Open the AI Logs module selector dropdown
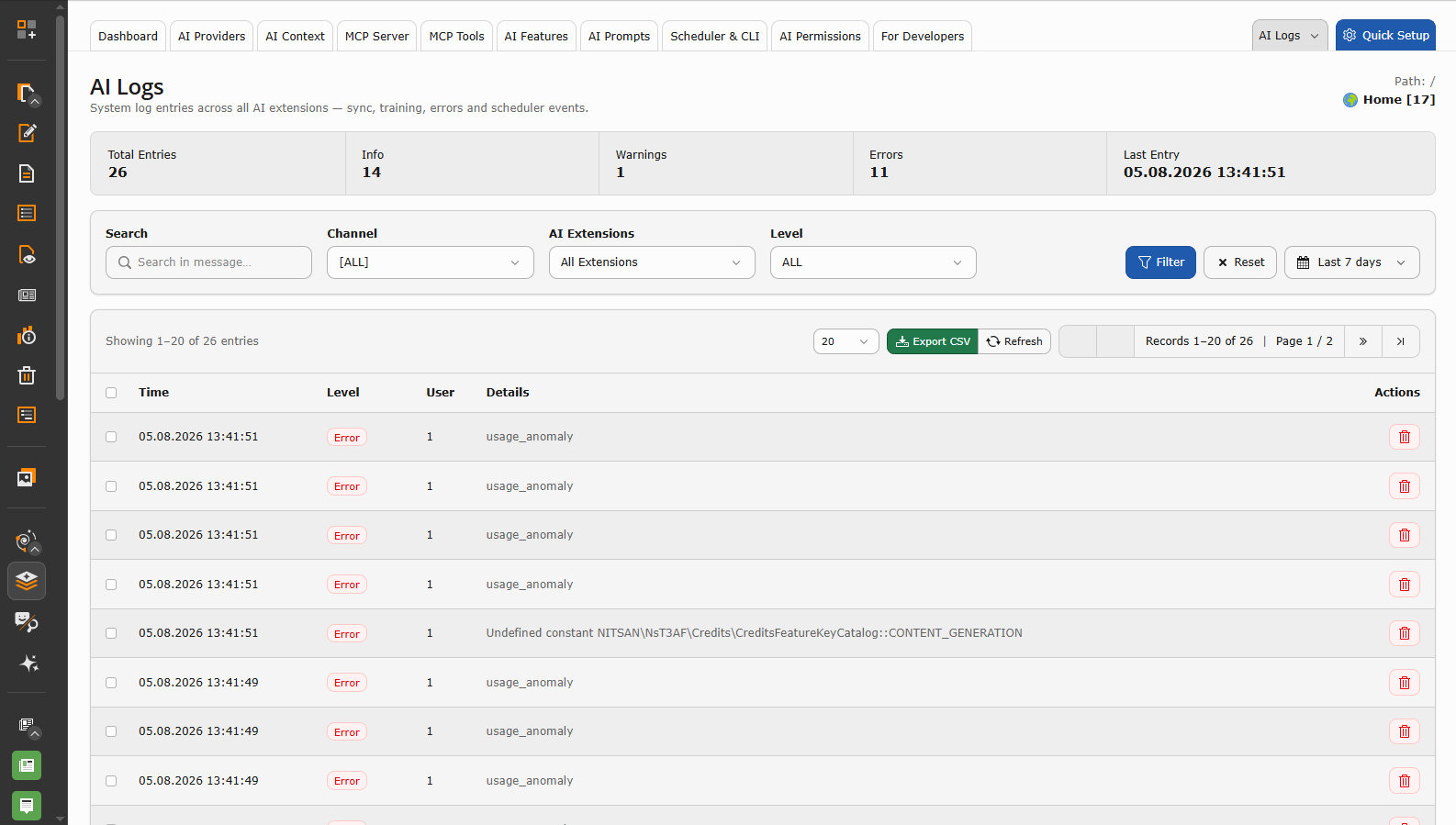 1289,36
